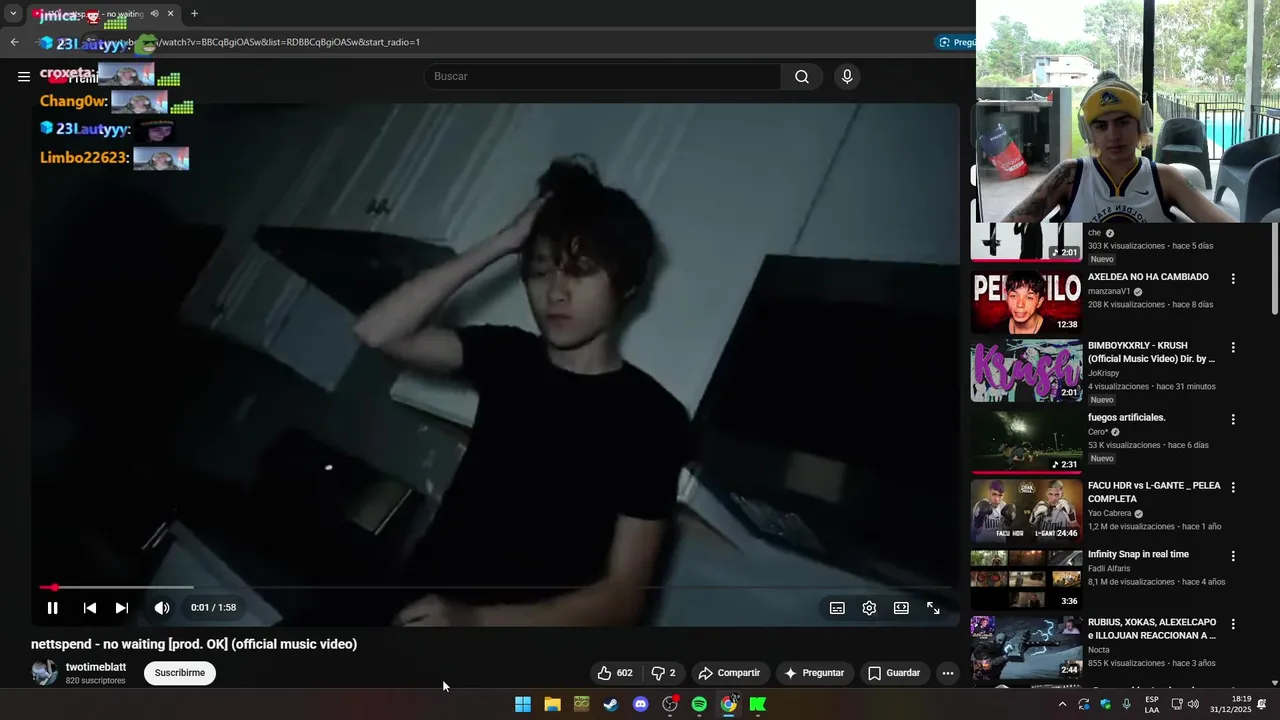This screenshot has width=1280, height=720.
Task: Open Kick app from taskbar
Action: [x=758, y=704]
